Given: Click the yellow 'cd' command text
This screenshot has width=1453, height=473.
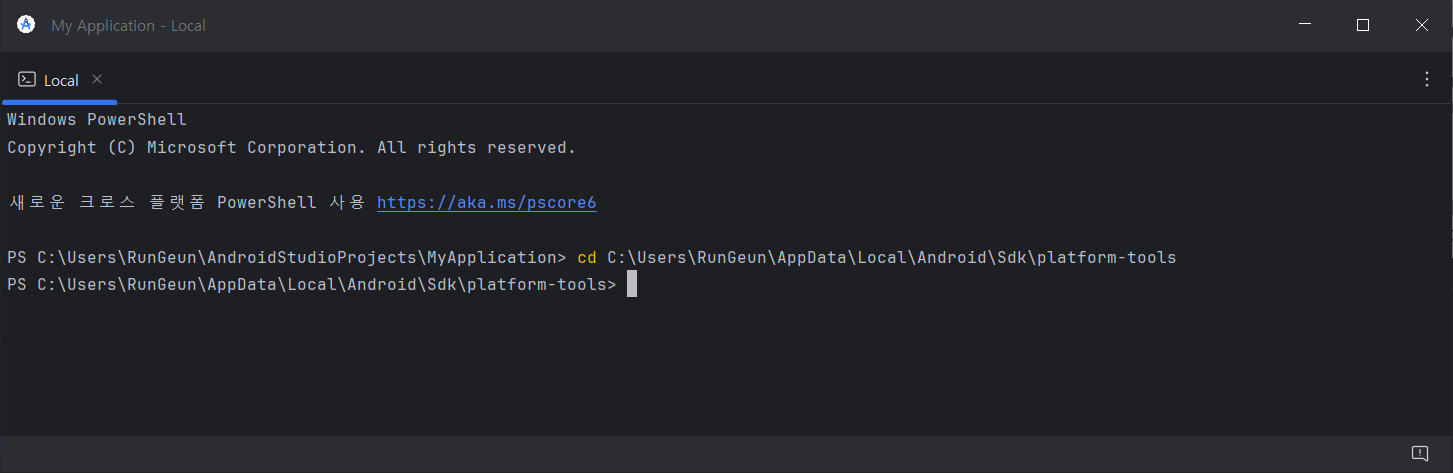Looking at the screenshot, I should click(587, 258).
